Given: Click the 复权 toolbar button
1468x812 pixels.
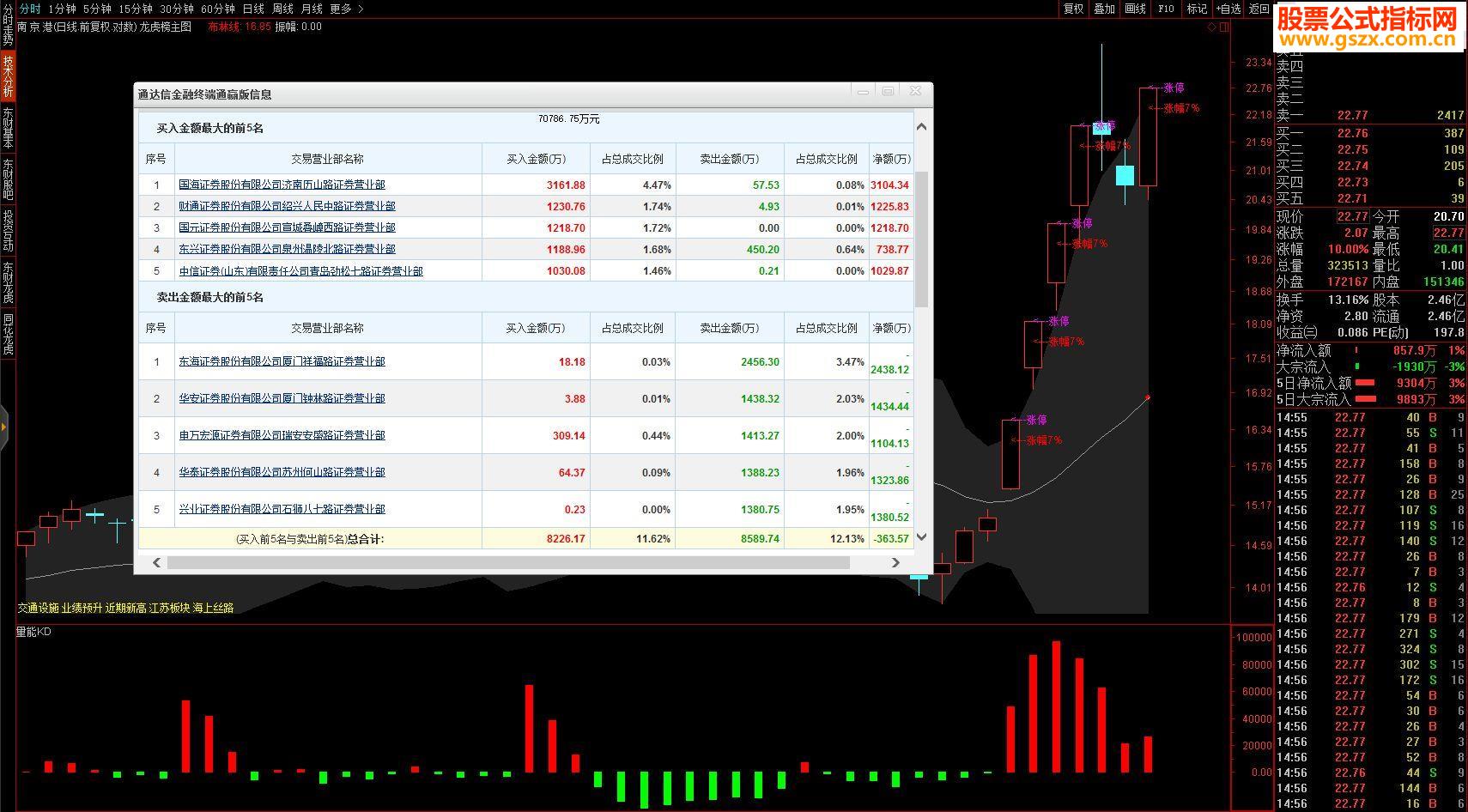Looking at the screenshot, I should (x=1073, y=9).
